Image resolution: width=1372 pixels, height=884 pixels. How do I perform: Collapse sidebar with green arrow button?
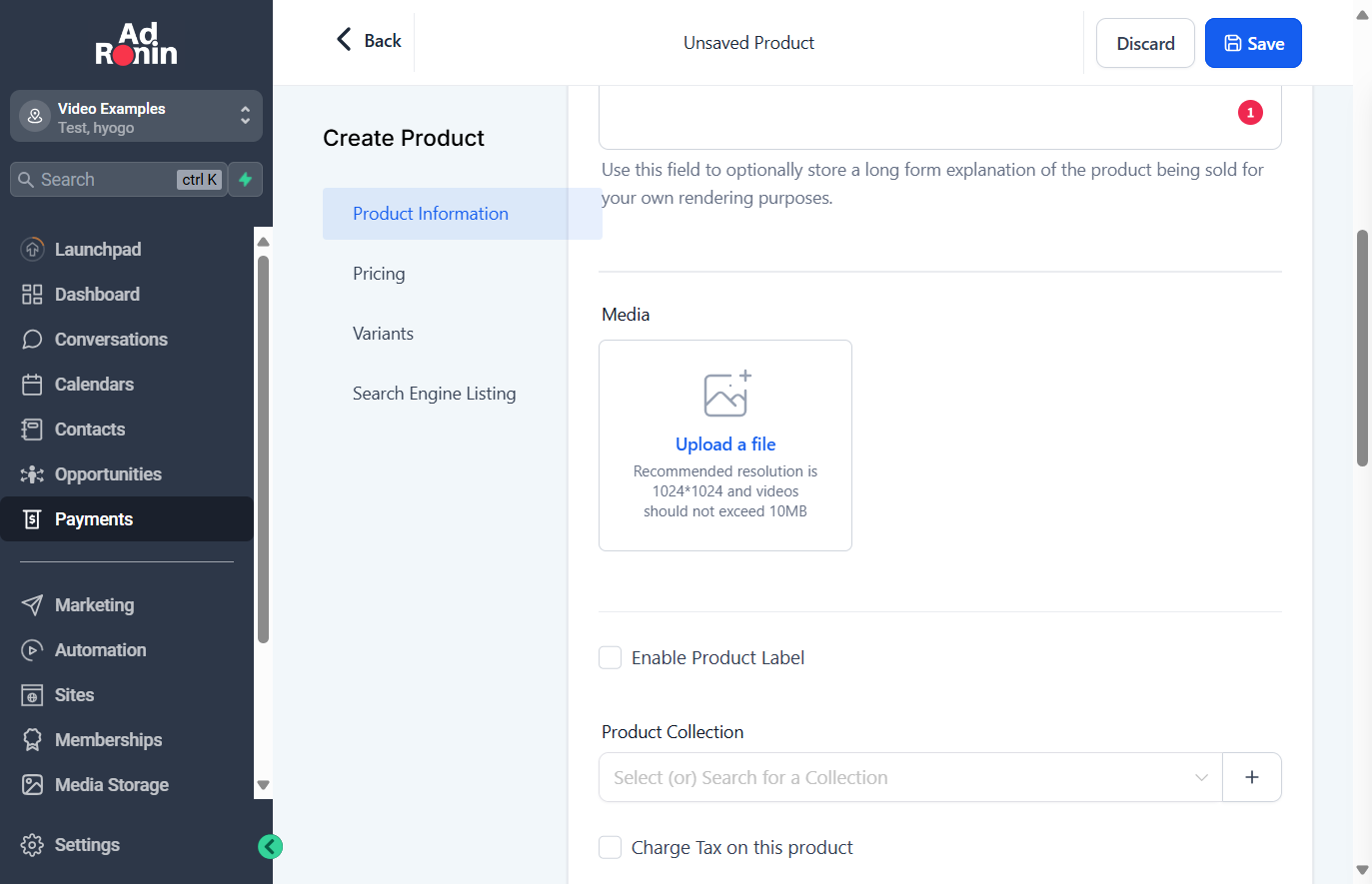click(x=270, y=847)
